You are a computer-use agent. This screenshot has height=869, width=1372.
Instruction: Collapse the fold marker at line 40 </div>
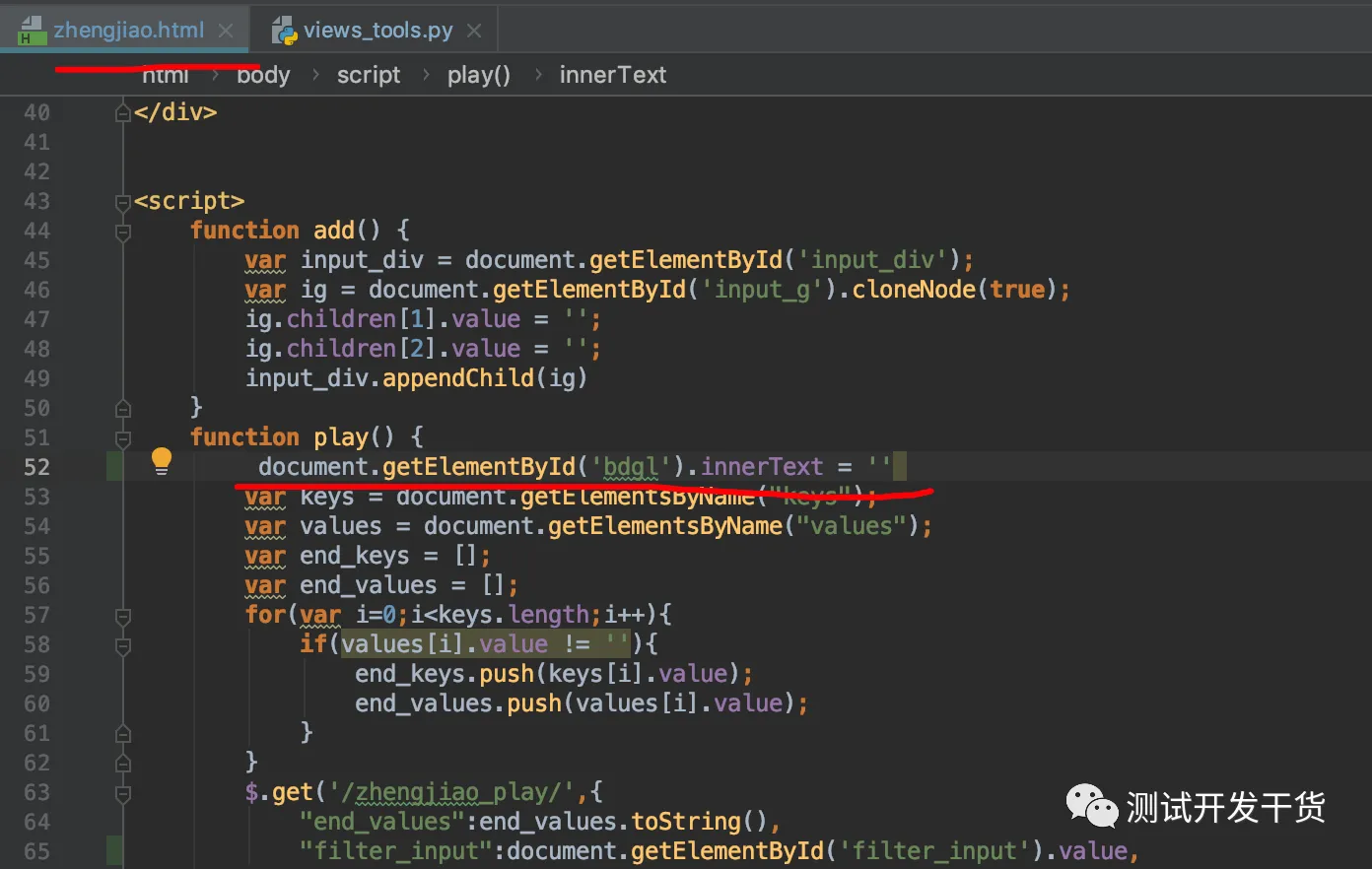123,113
